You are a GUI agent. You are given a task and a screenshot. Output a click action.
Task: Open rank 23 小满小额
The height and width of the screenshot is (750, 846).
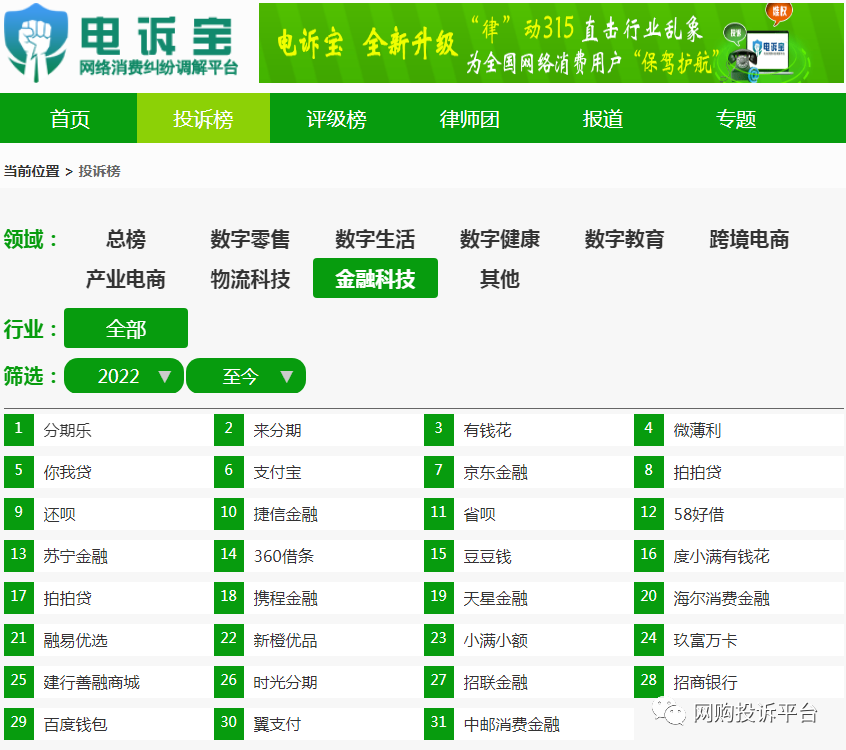pyautogui.click(x=527, y=640)
